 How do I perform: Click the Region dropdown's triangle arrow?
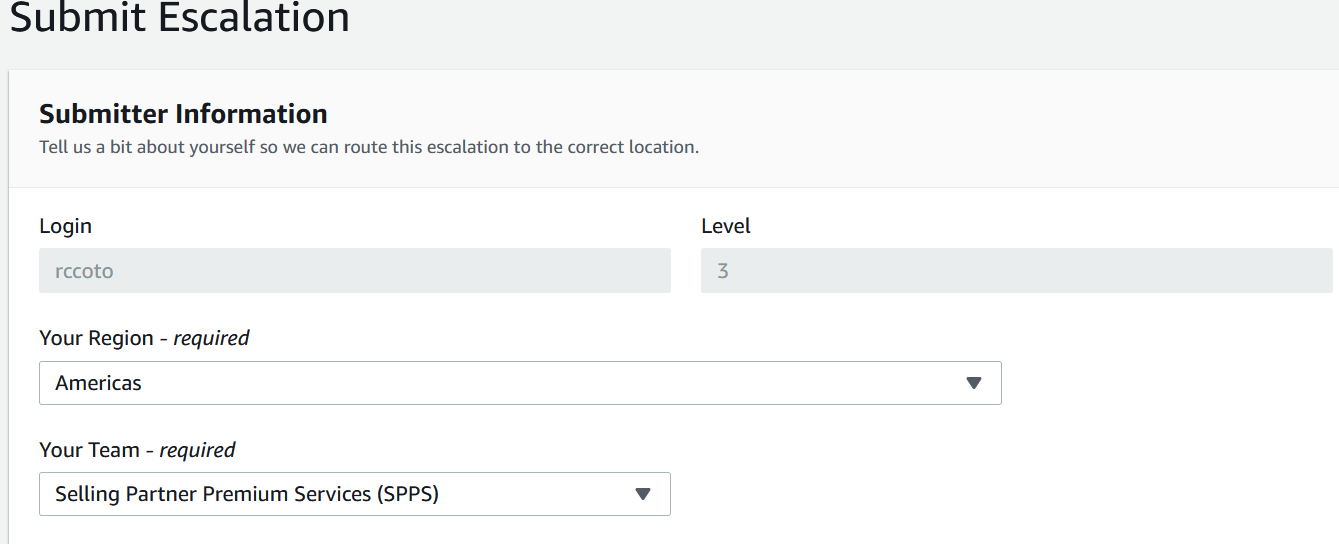pyautogui.click(x=974, y=383)
